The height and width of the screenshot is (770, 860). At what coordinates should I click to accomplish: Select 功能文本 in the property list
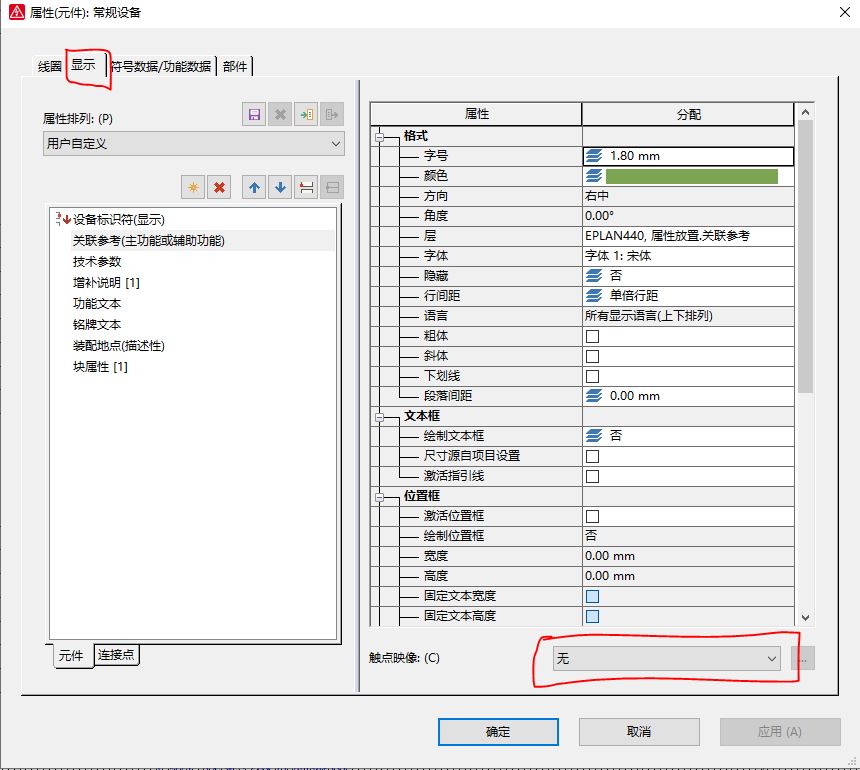[97, 304]
